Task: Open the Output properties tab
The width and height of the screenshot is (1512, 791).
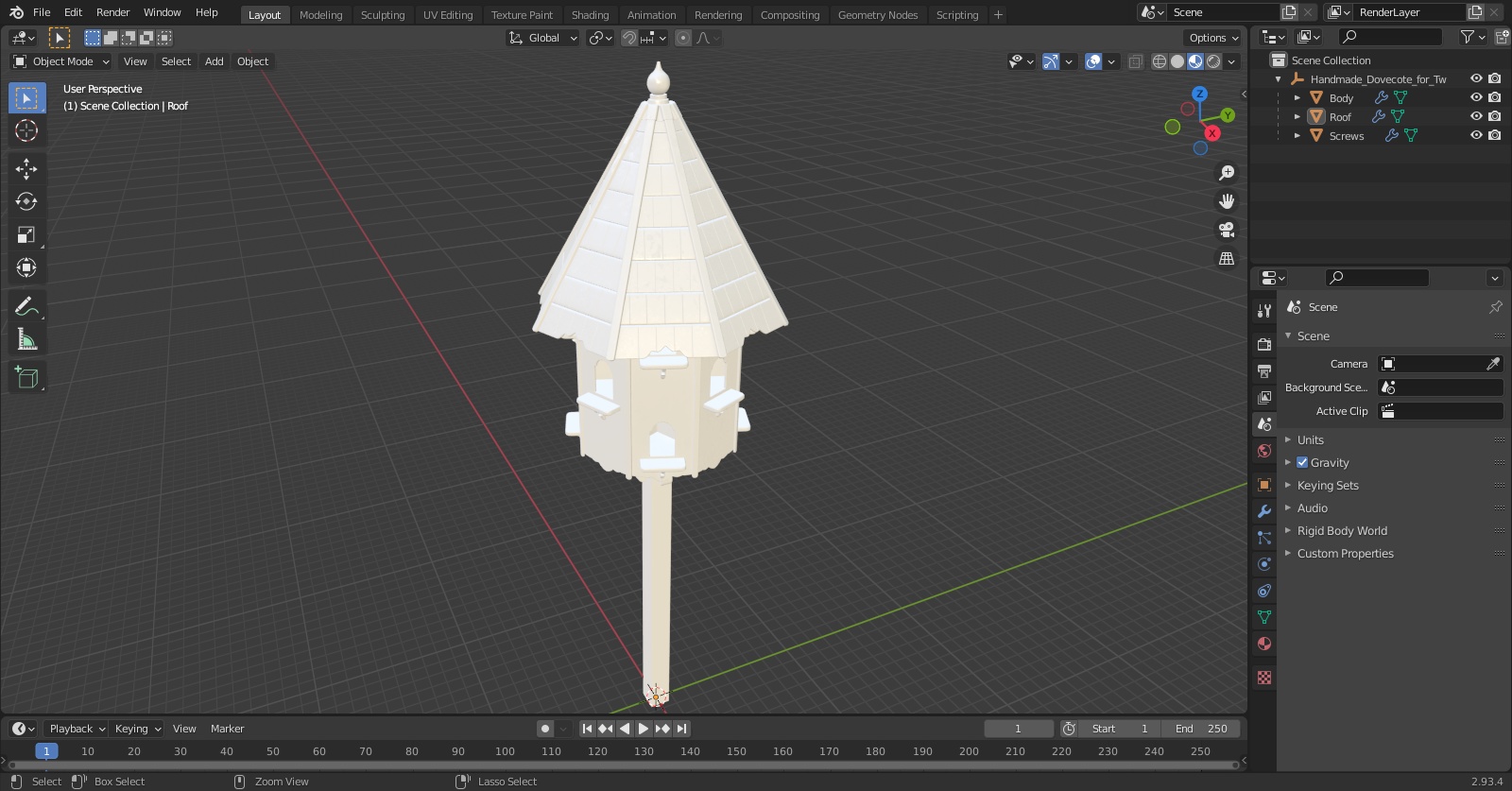Action: [1264, 370]
